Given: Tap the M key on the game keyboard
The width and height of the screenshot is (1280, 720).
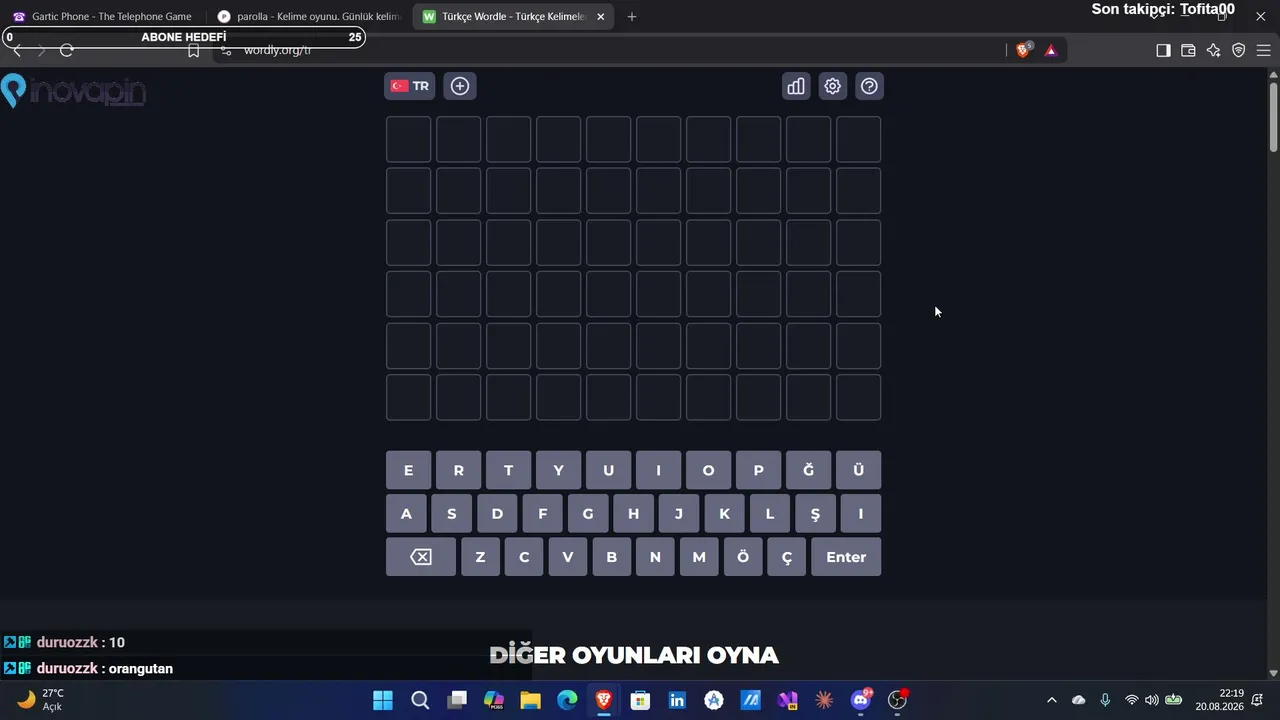Looking at the screenshot, I should (699, 557).
